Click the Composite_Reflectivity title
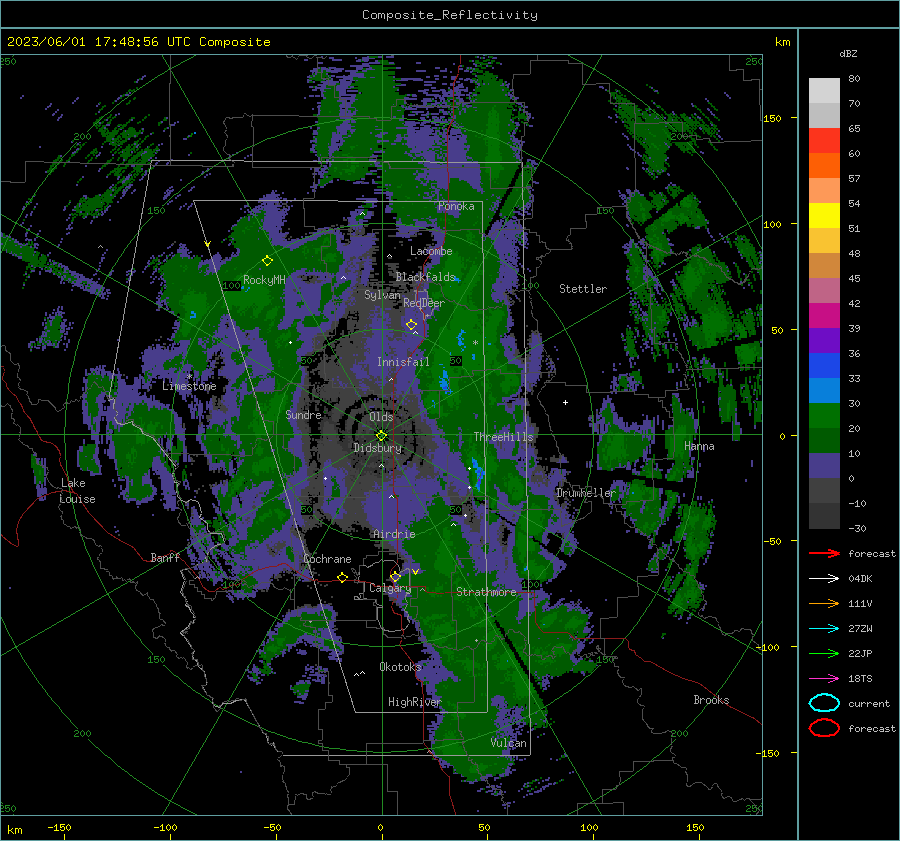900x841 pixels. [450, 15]
